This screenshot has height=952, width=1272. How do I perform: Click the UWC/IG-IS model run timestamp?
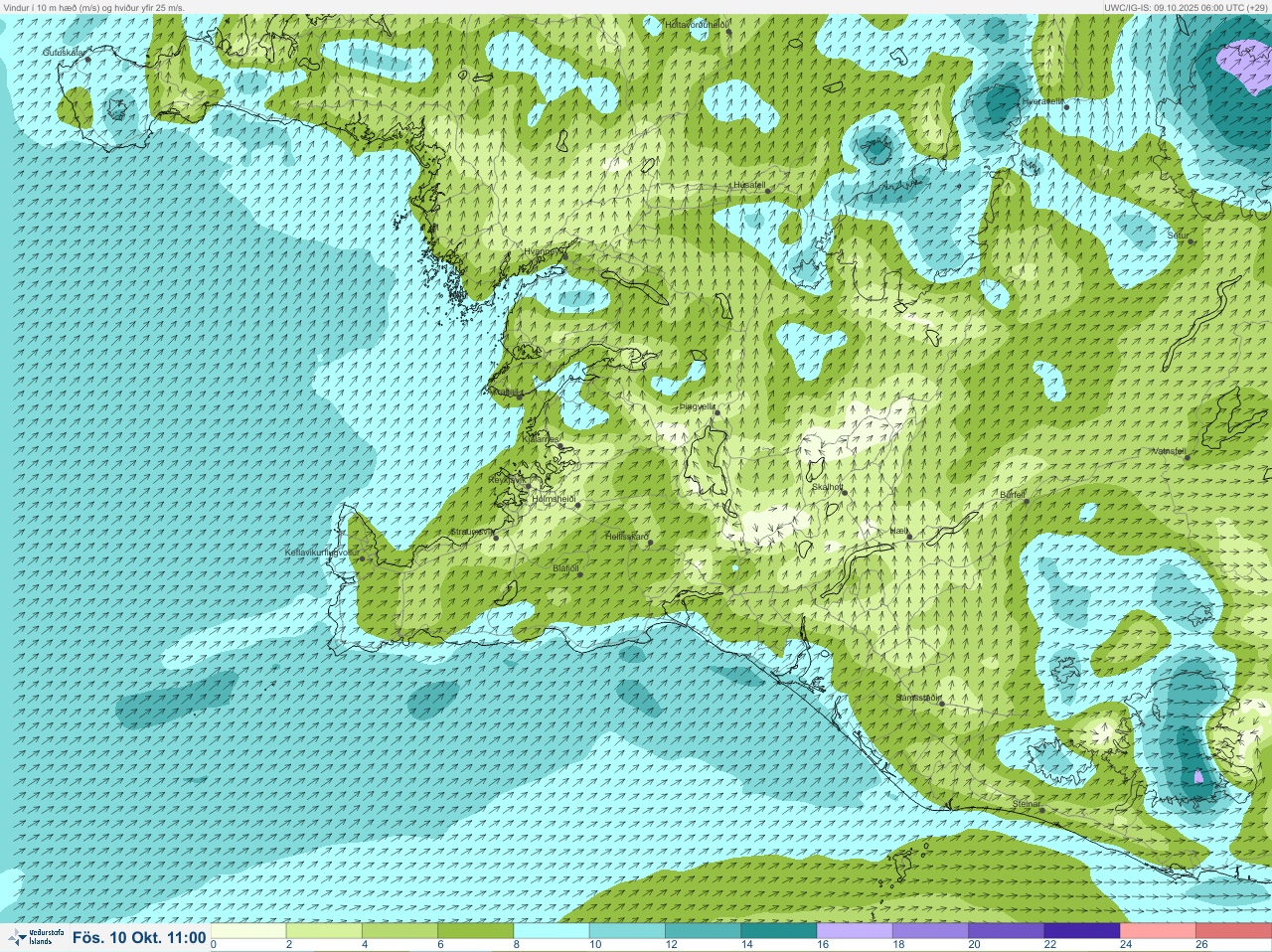[1185, 7]
